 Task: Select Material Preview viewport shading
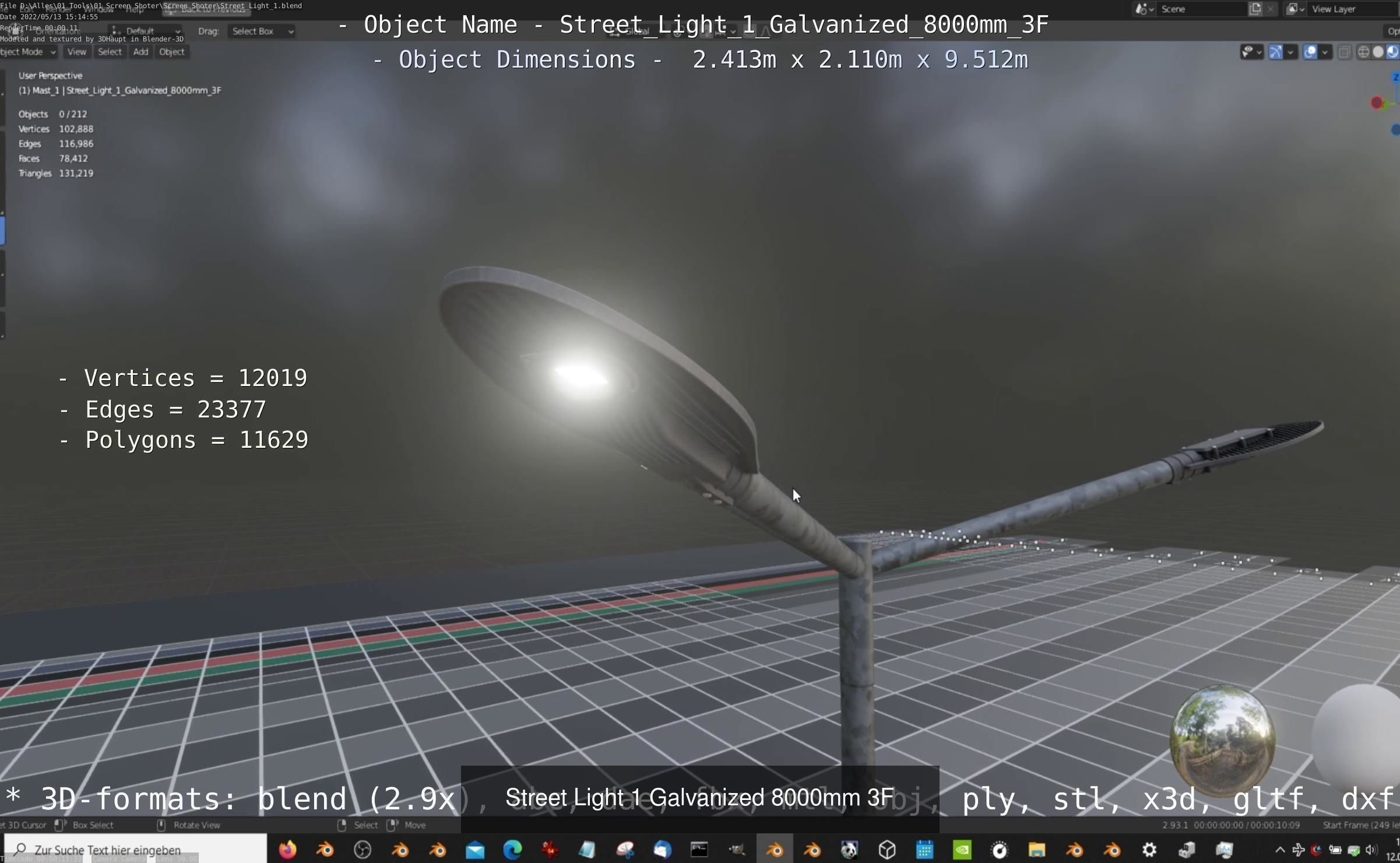click(1393, 52)
